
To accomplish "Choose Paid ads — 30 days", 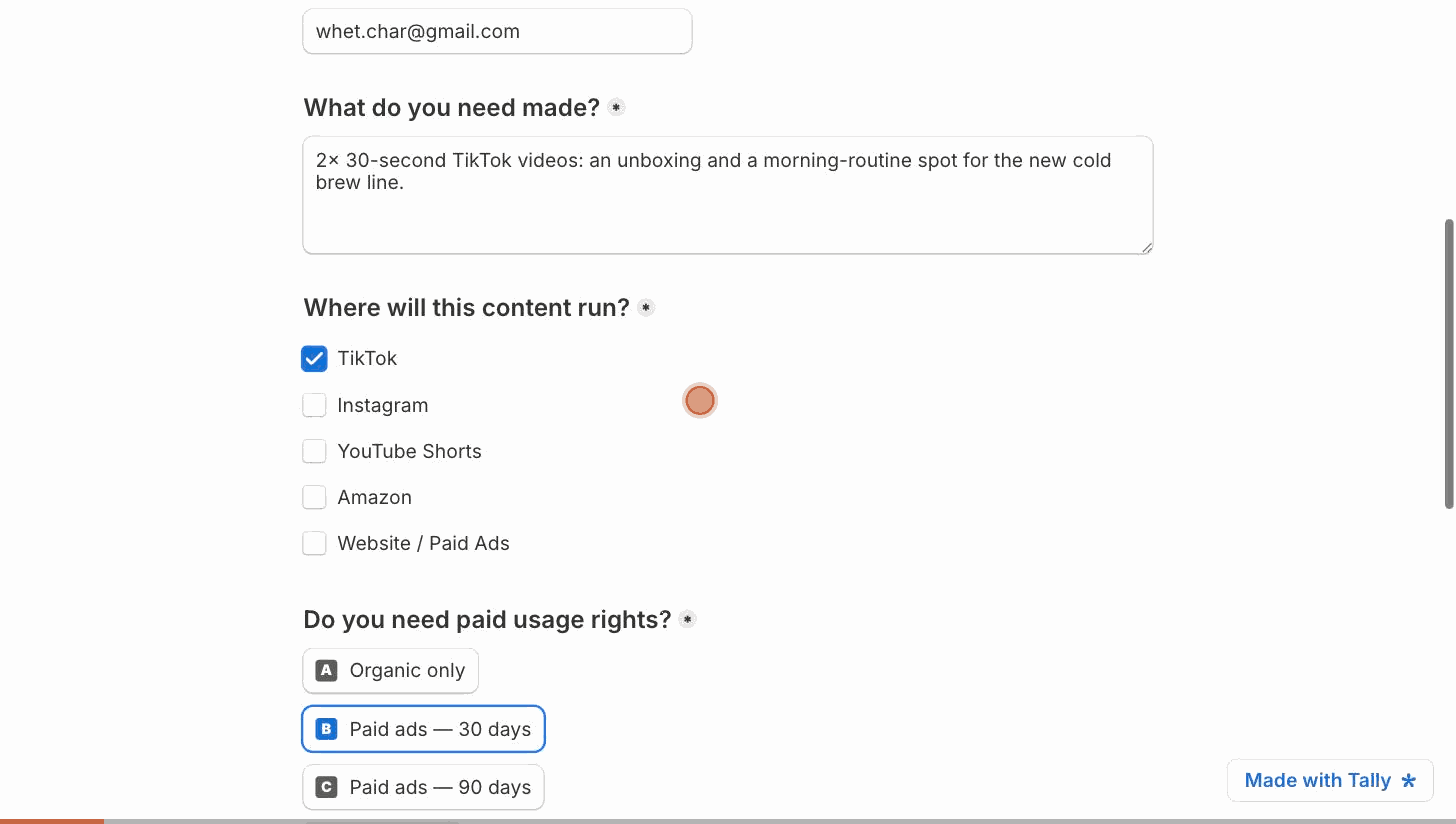I will coord(423,729).
